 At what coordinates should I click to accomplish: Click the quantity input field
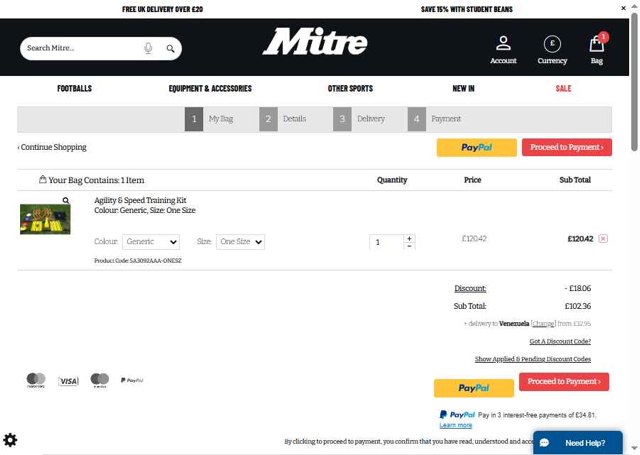pos(386,242)
